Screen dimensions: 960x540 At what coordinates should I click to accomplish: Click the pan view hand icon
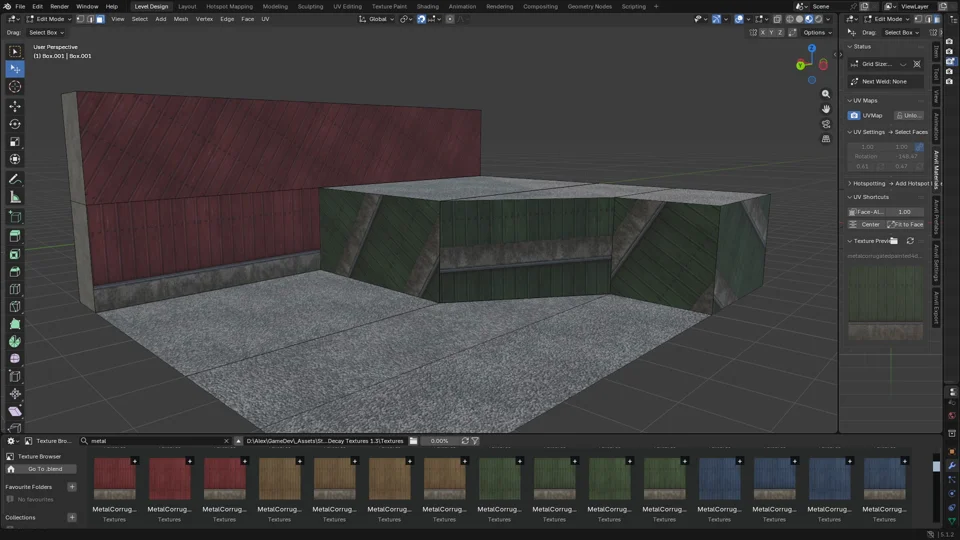coord(825,109)
